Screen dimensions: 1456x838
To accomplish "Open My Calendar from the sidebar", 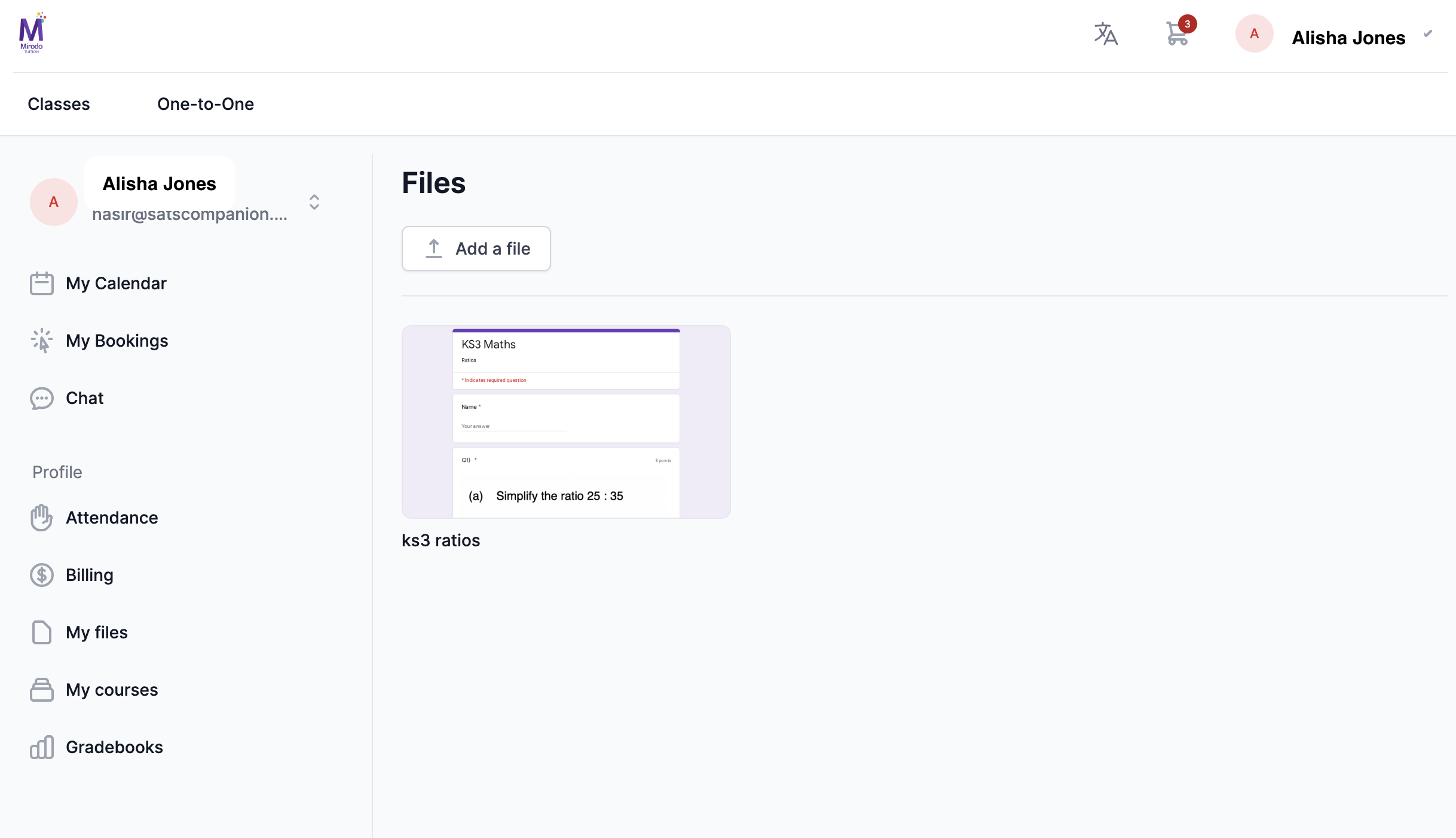I will tap(115, 283).
